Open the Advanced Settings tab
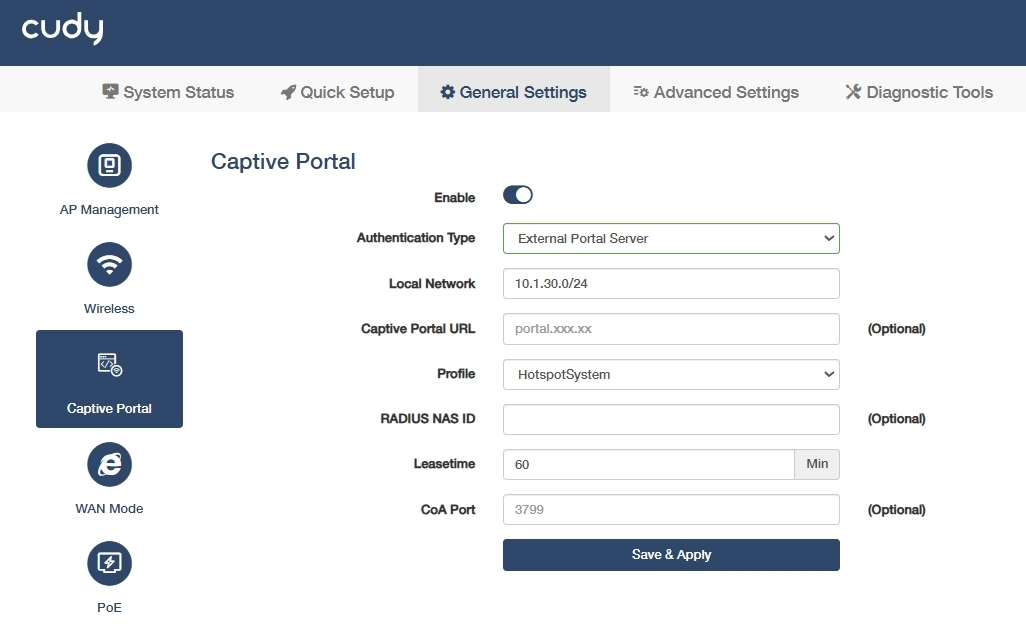1026x624 pixels. (x=716, y=92)
